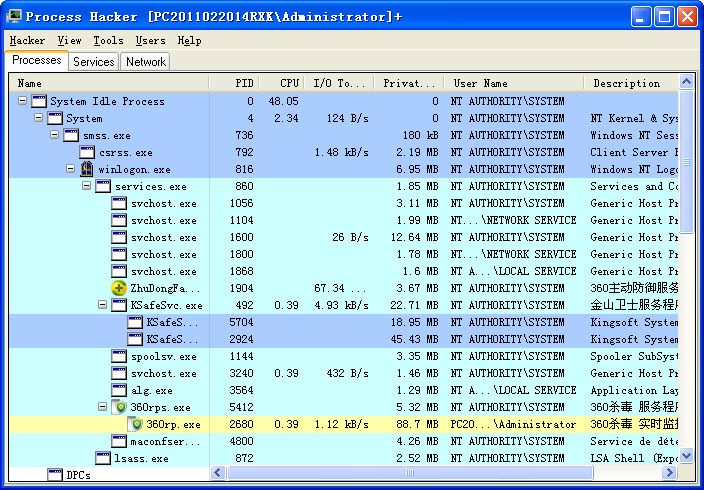Image resolution: width=704 pixels, height=490 pixels.
Task: Click the csrss.exe window icon
Action: click(87, 152)
